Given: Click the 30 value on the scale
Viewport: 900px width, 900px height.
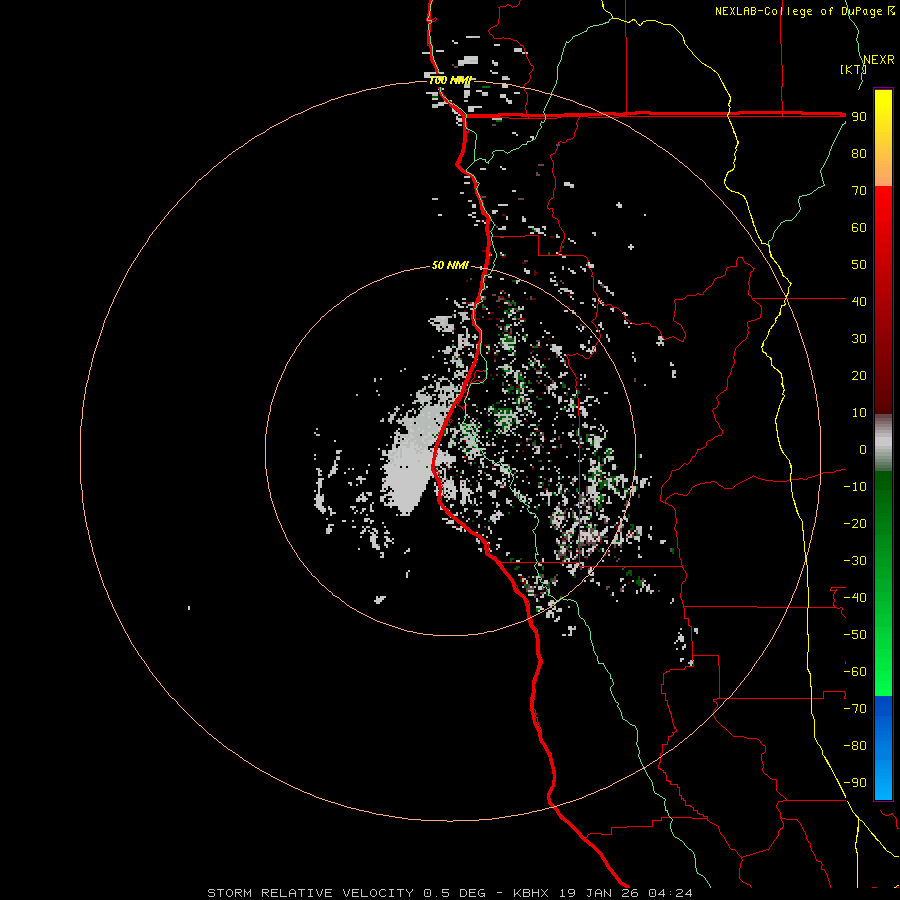Looking at the screenshot, I should (859, 339).
